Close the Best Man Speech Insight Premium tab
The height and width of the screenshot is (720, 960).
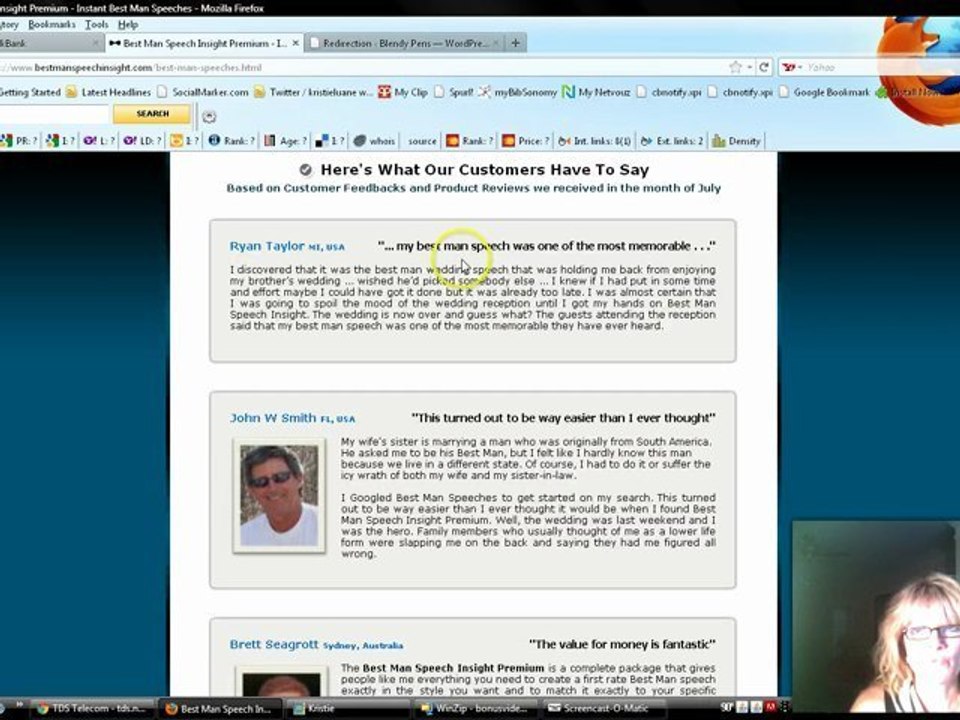point(296,43)
